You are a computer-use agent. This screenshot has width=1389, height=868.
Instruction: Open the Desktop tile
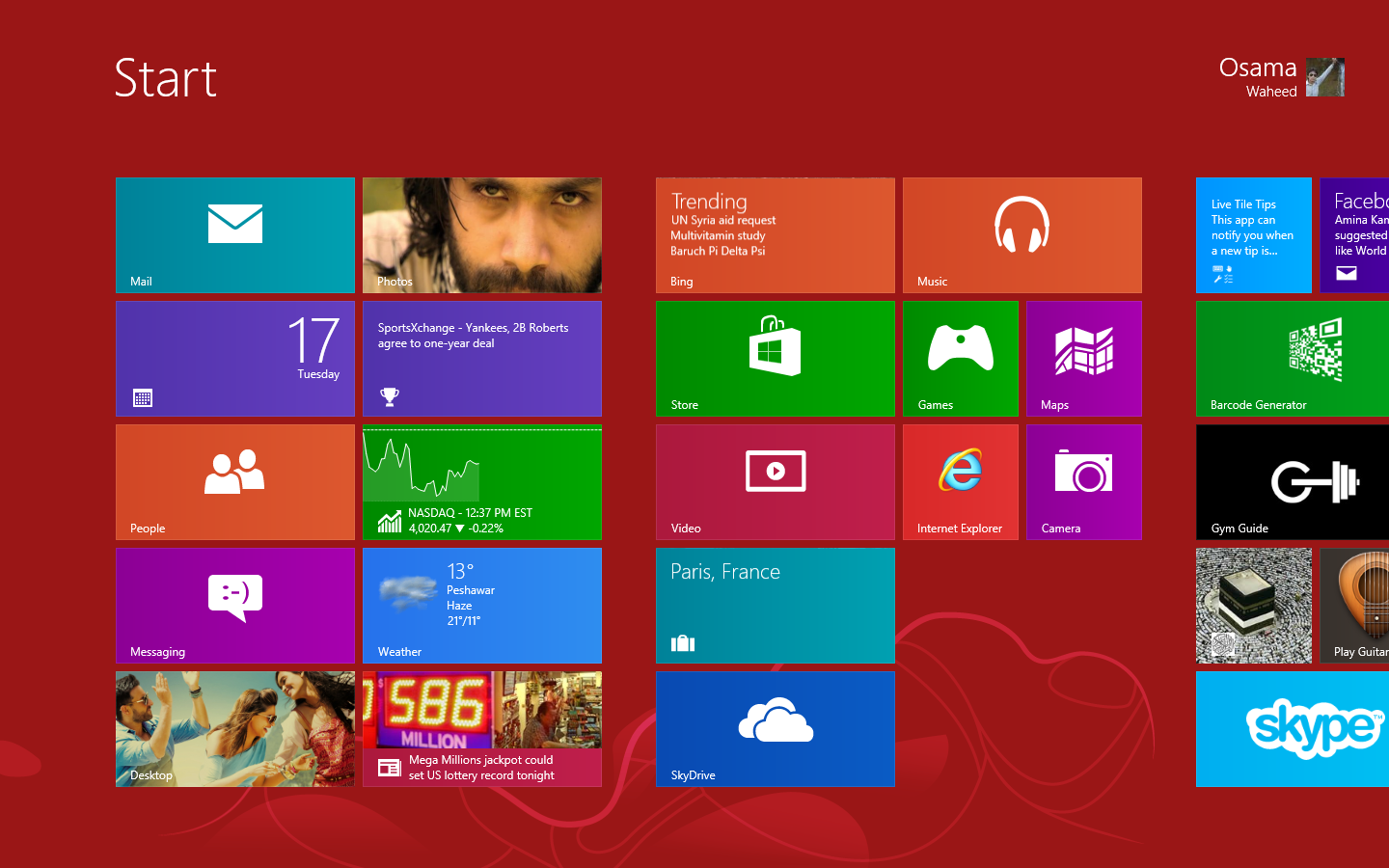235,729
